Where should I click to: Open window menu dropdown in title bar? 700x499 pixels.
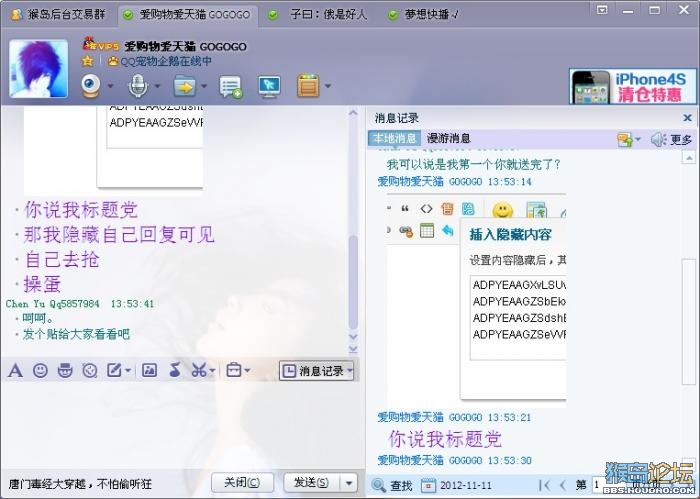pos(602,9)
